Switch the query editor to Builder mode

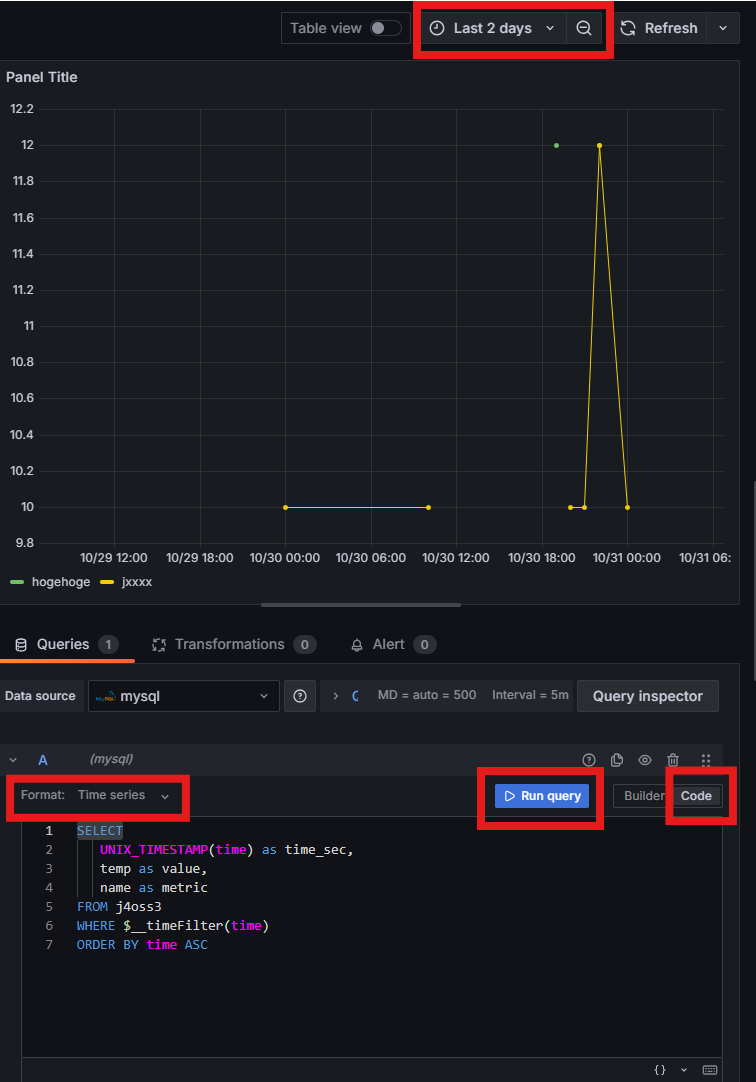643,796
